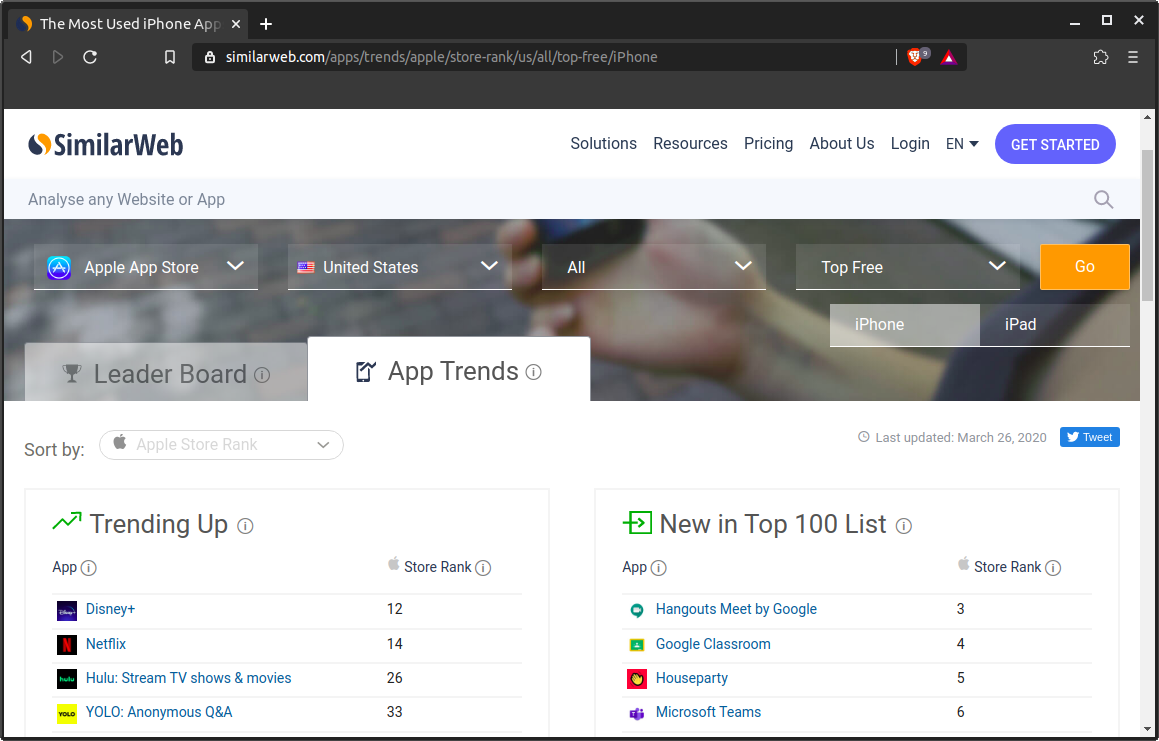Click the disabled browser forward arrow
The height and width of the screenshot is (741, 1159).
point(58,57)
